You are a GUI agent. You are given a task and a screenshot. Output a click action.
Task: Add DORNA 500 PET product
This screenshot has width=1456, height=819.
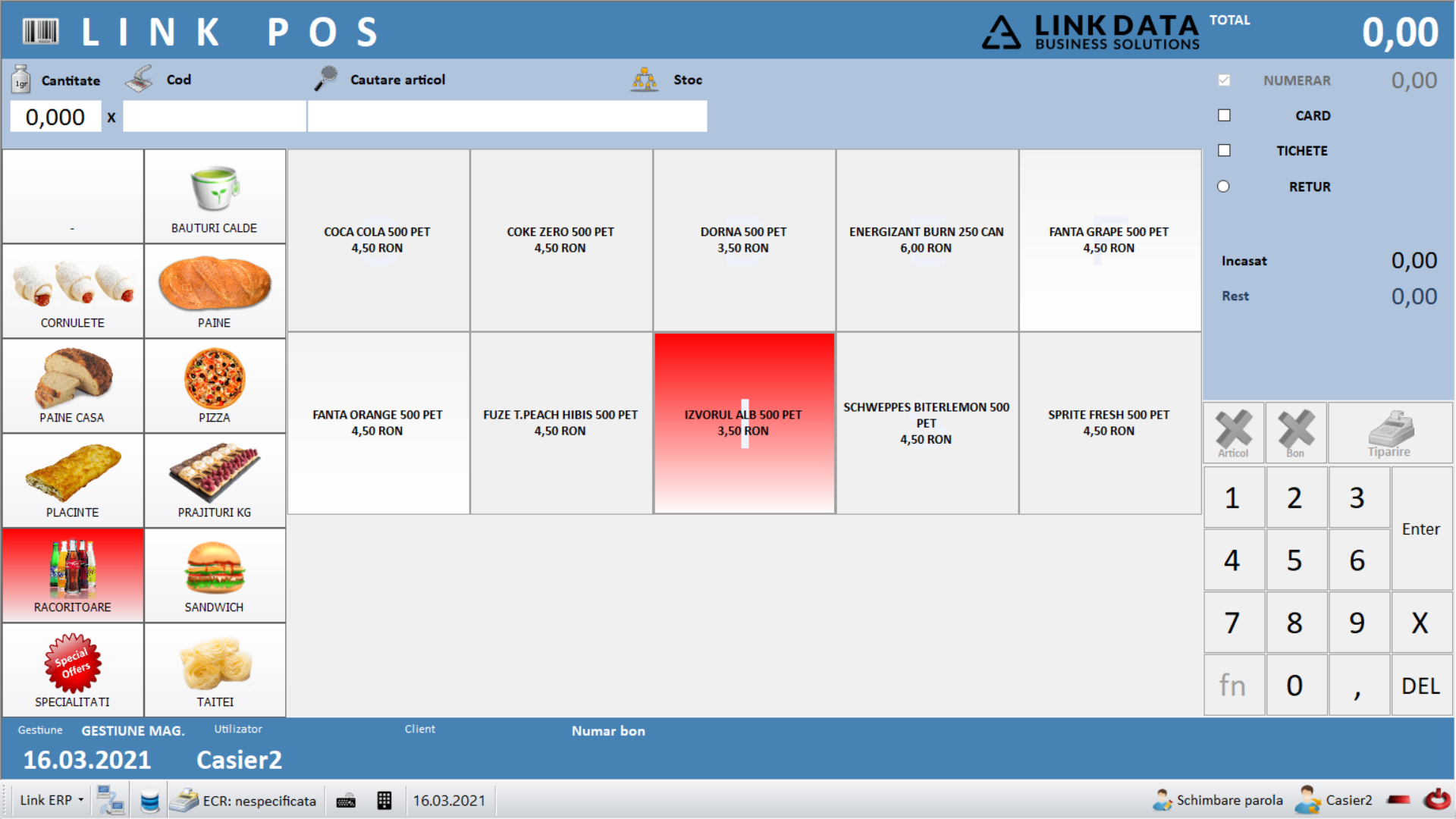pyautogui.click(x=743, y=240)
